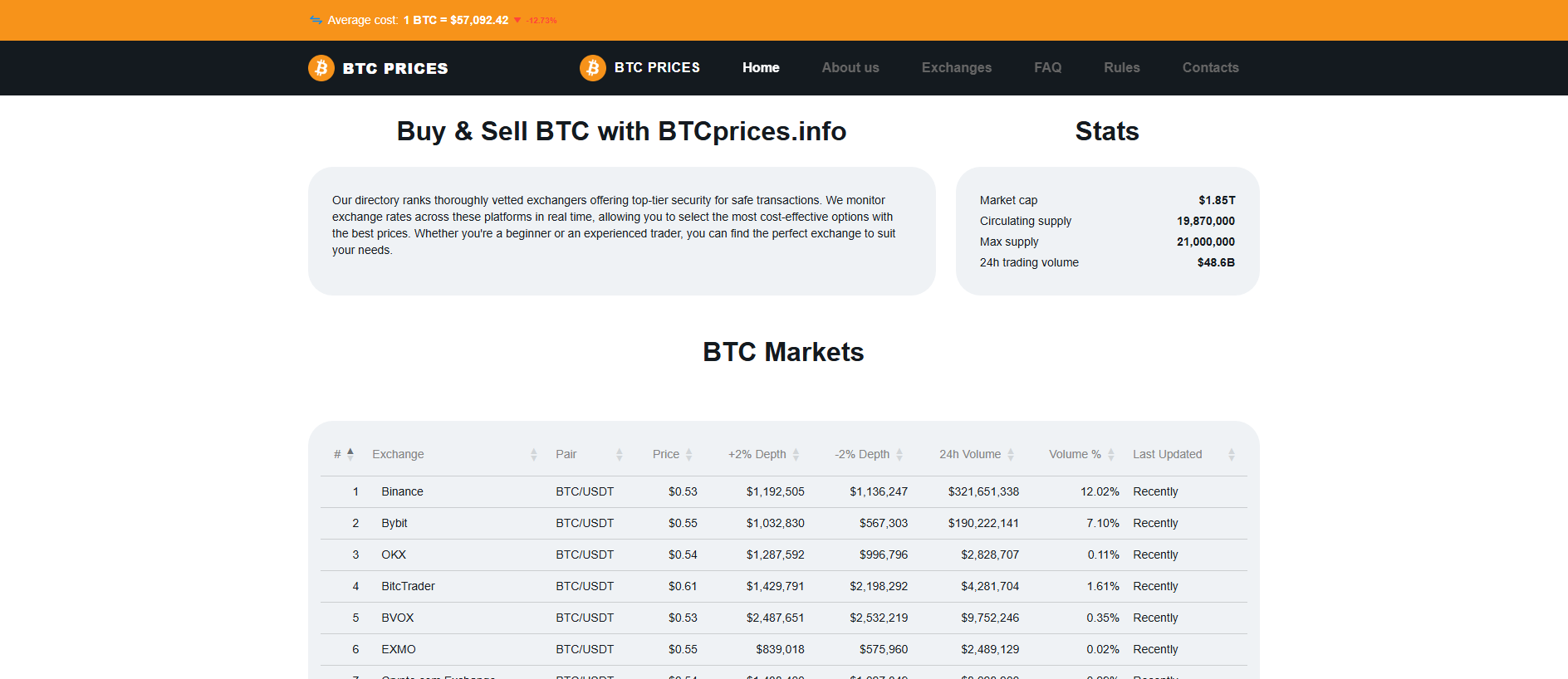Open the About us page
The width and height of the screenshot is (1568, 679).
click(x=850, y=68)
